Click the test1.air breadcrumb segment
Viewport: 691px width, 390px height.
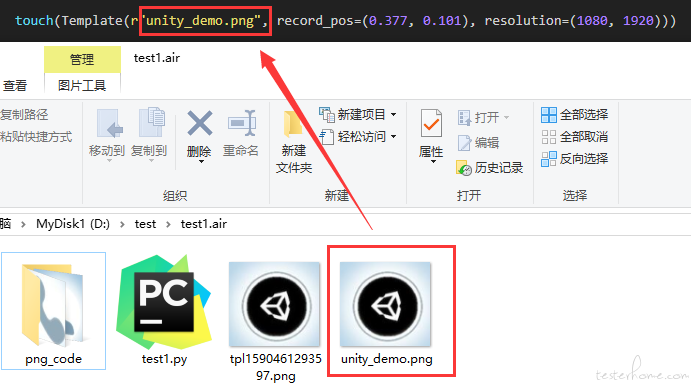click(204, 224)
